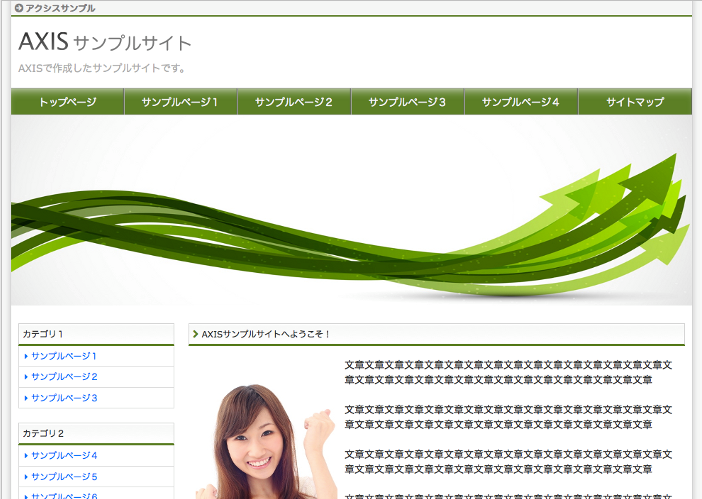Open the サンプルページ2 link under カテゴリ1
The image size is (702, 499).
click(64, 377)
